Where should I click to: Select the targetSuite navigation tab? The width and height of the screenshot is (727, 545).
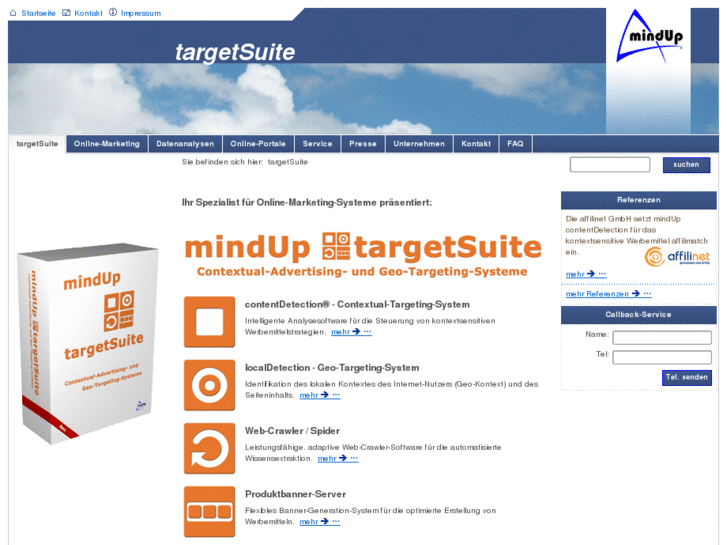[x=37, y=144]
